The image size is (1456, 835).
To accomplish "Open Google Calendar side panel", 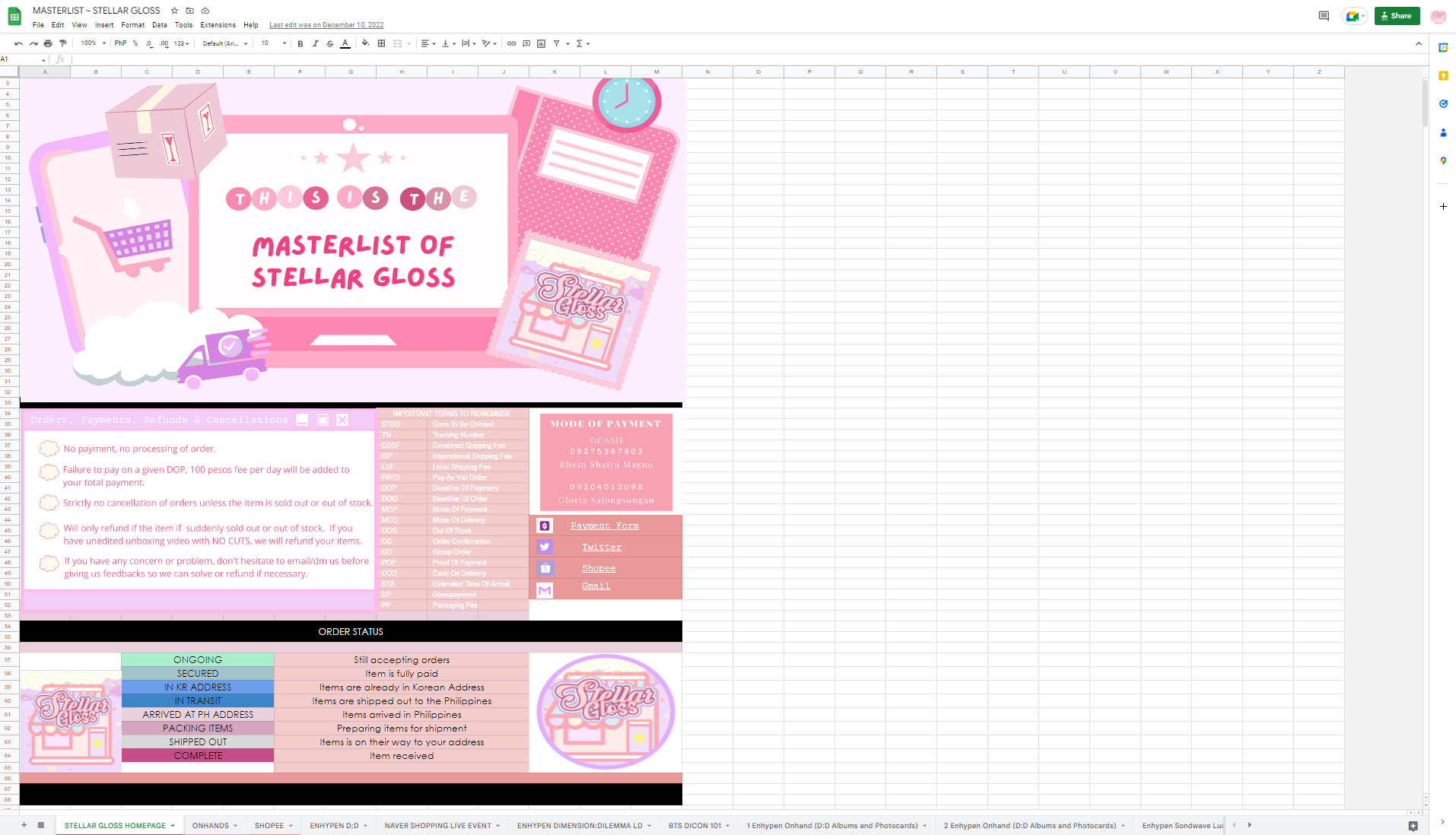I will (x=1443, y=47).
